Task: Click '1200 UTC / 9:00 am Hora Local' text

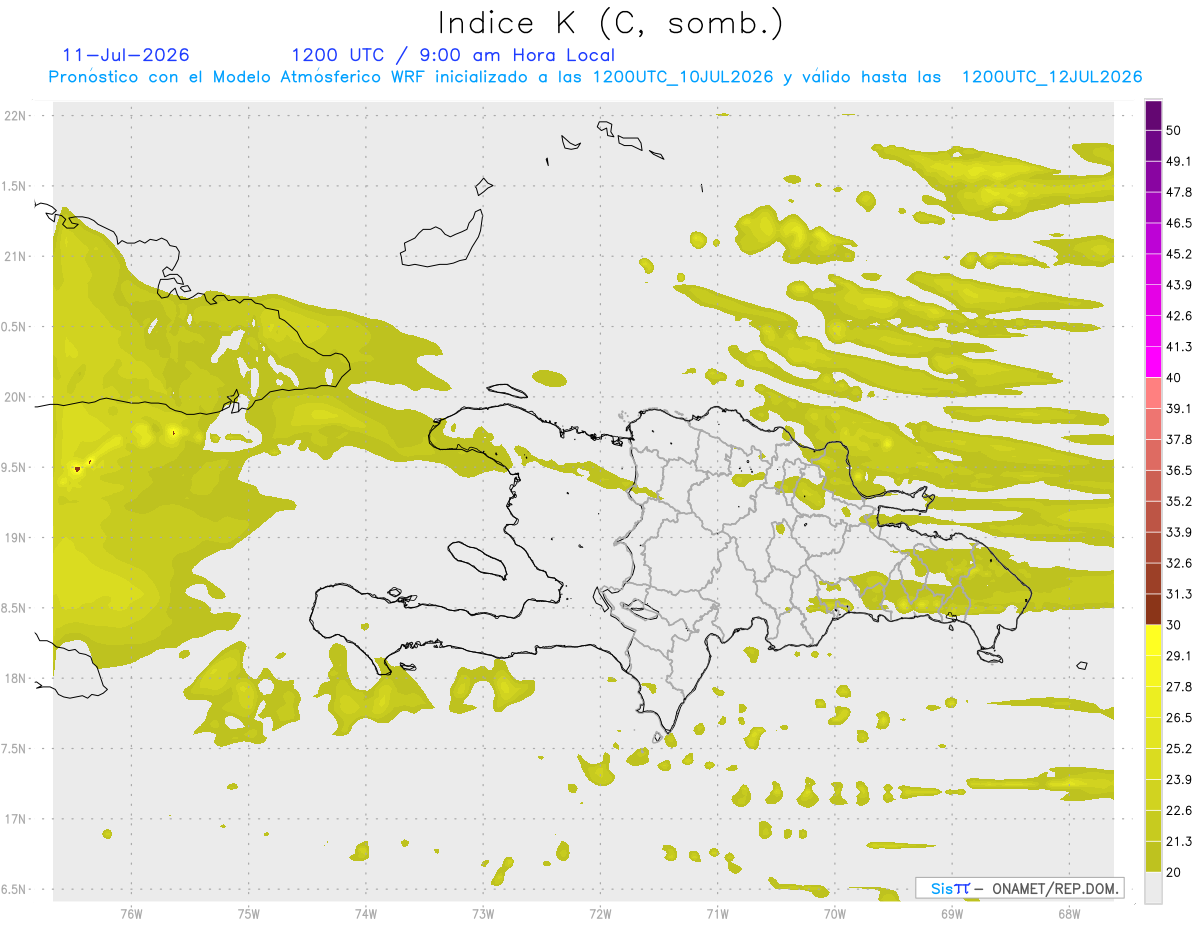Action: [x=453, y=55]
